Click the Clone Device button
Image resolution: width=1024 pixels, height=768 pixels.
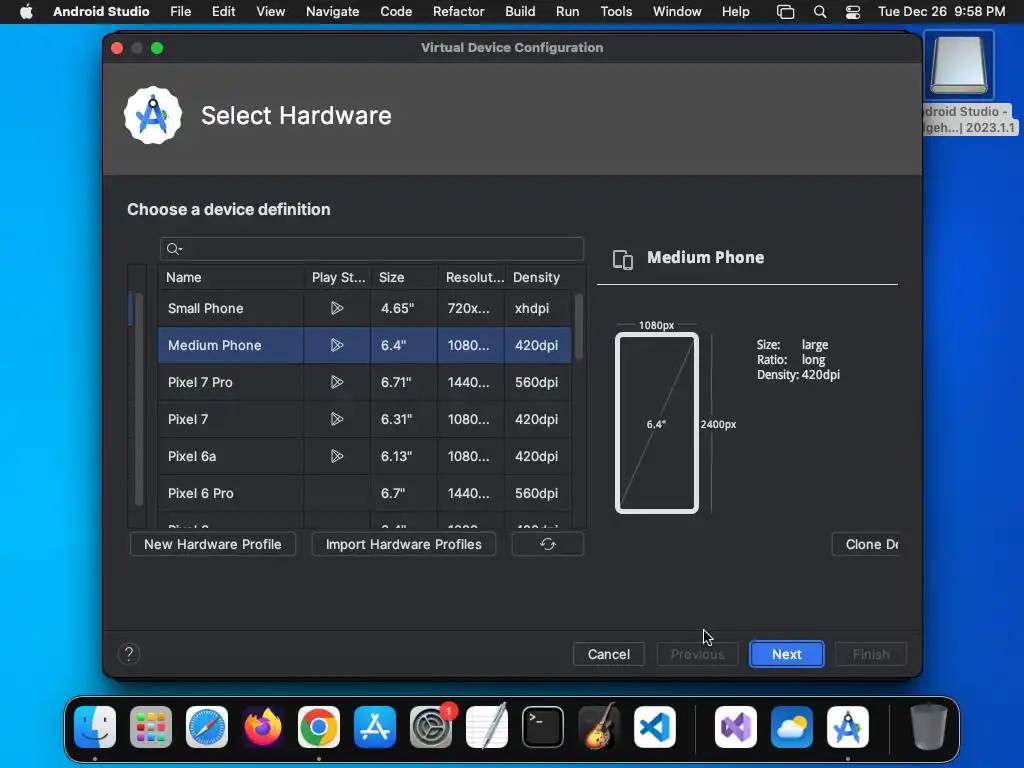[865, 544]
